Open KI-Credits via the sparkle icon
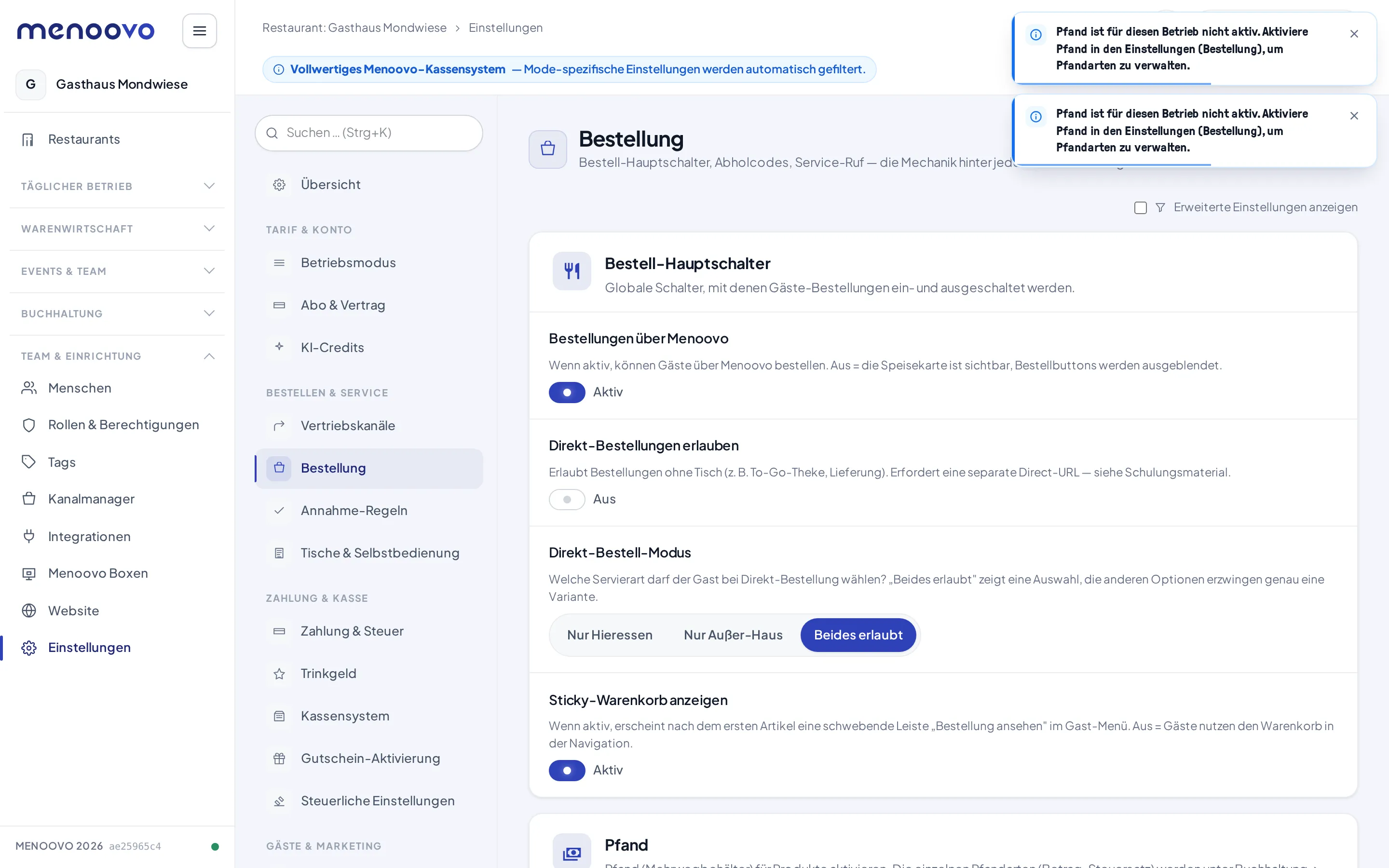 pos(279,347)
